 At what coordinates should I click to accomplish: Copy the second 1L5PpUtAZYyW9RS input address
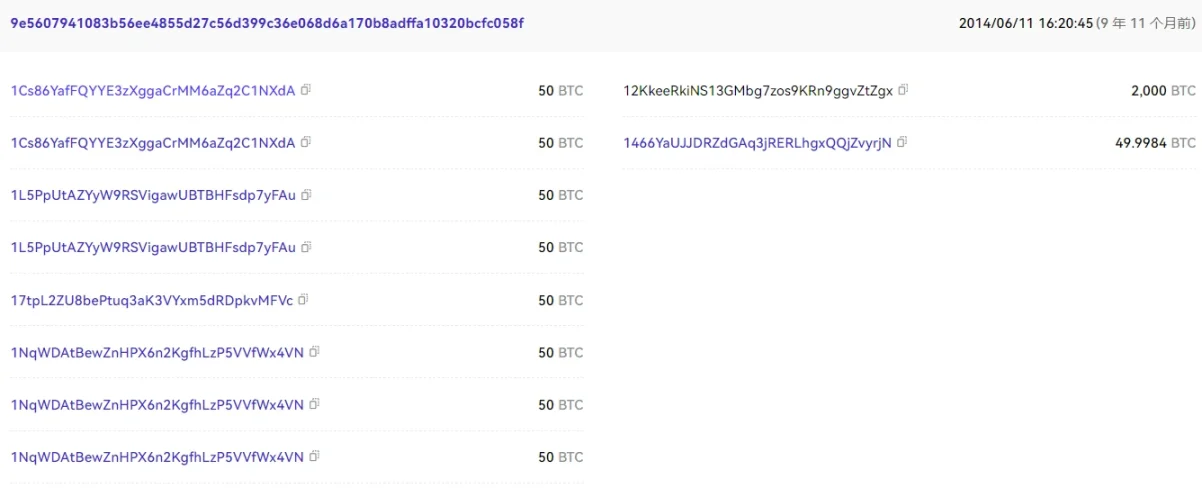pyautogui.click(x=306, y=247)
